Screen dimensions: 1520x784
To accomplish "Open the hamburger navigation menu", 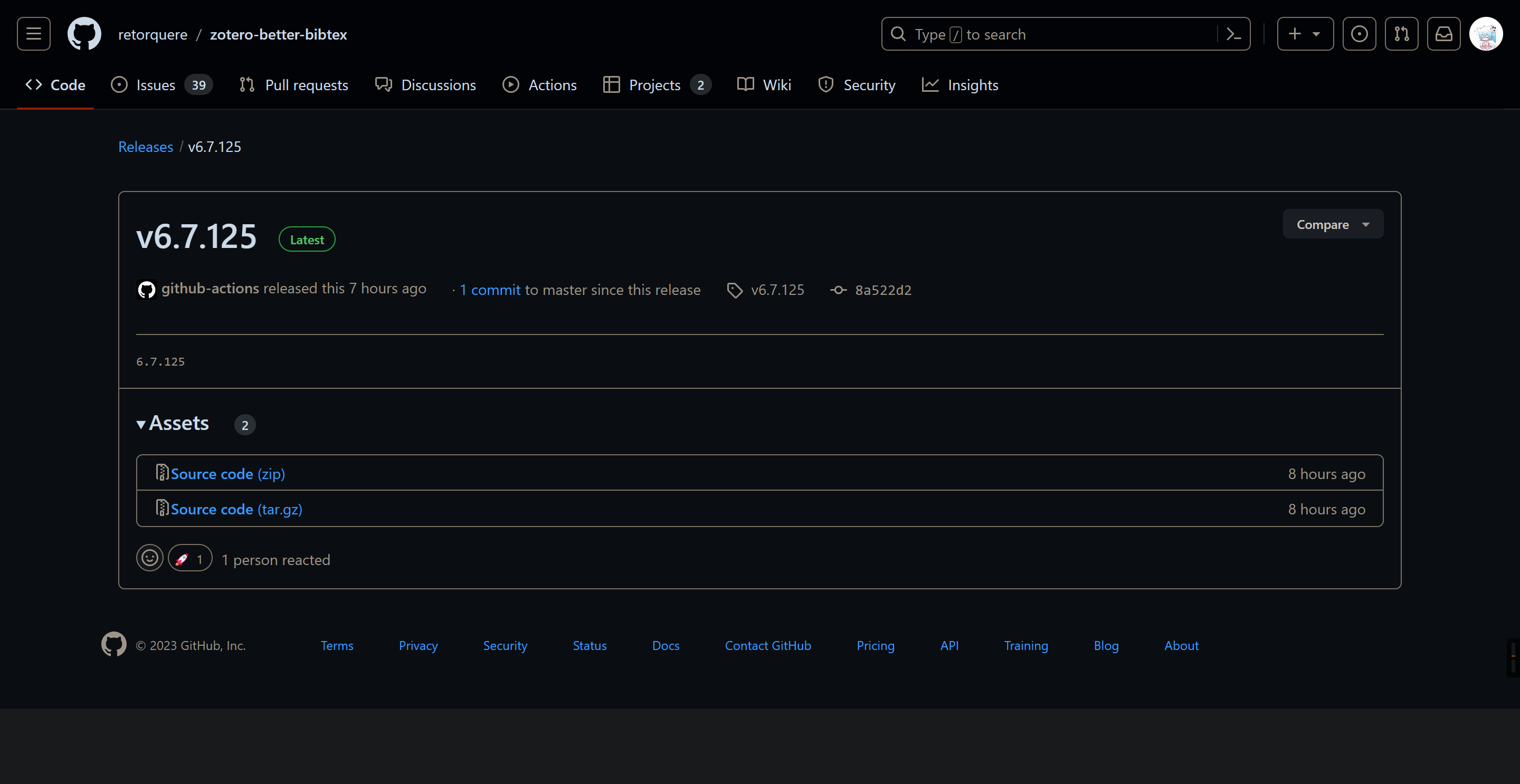I will (34, 34).
